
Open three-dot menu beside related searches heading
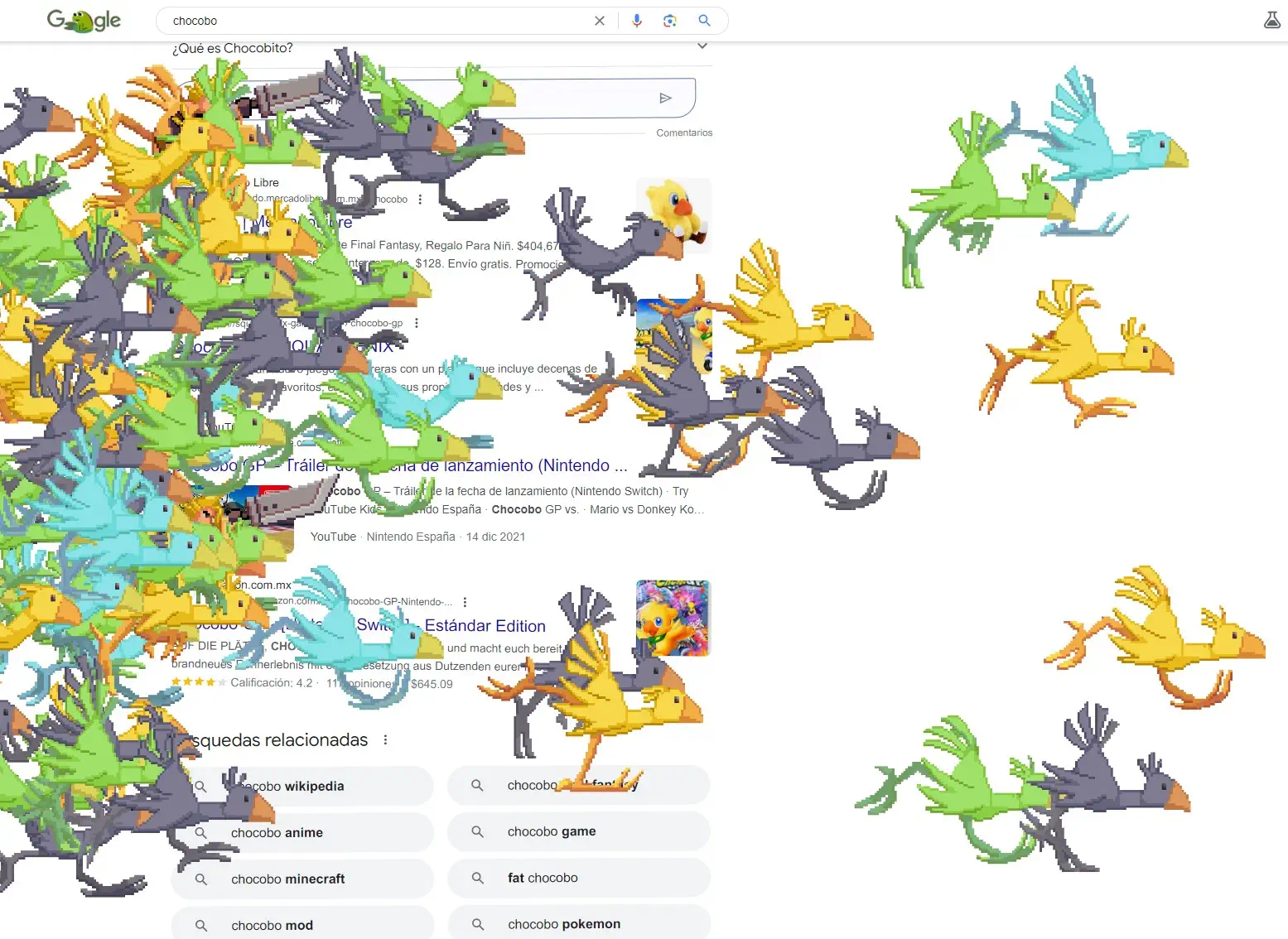(385, 740)
